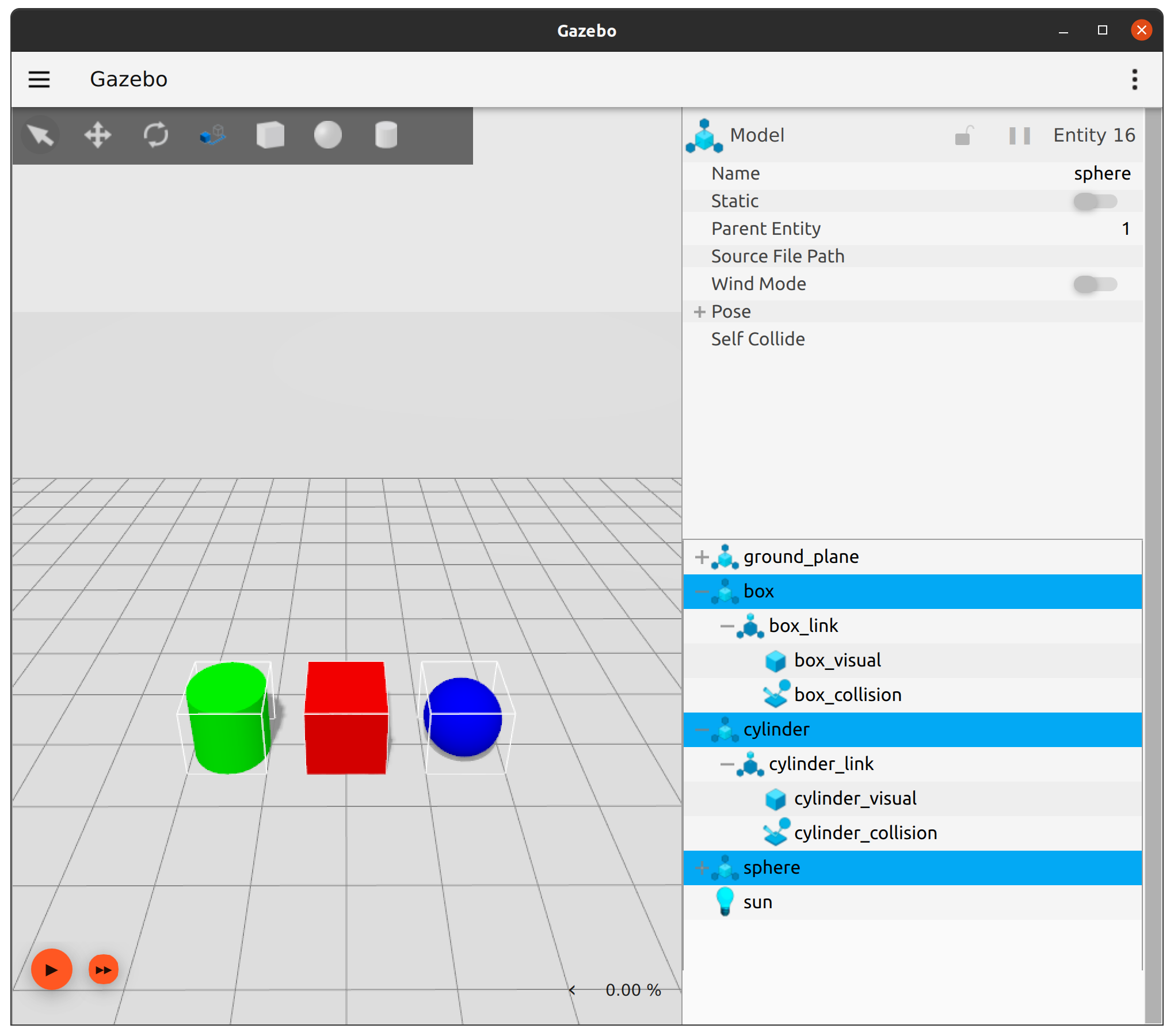Click the 0.00 % real time factor

tap(633, 990)
